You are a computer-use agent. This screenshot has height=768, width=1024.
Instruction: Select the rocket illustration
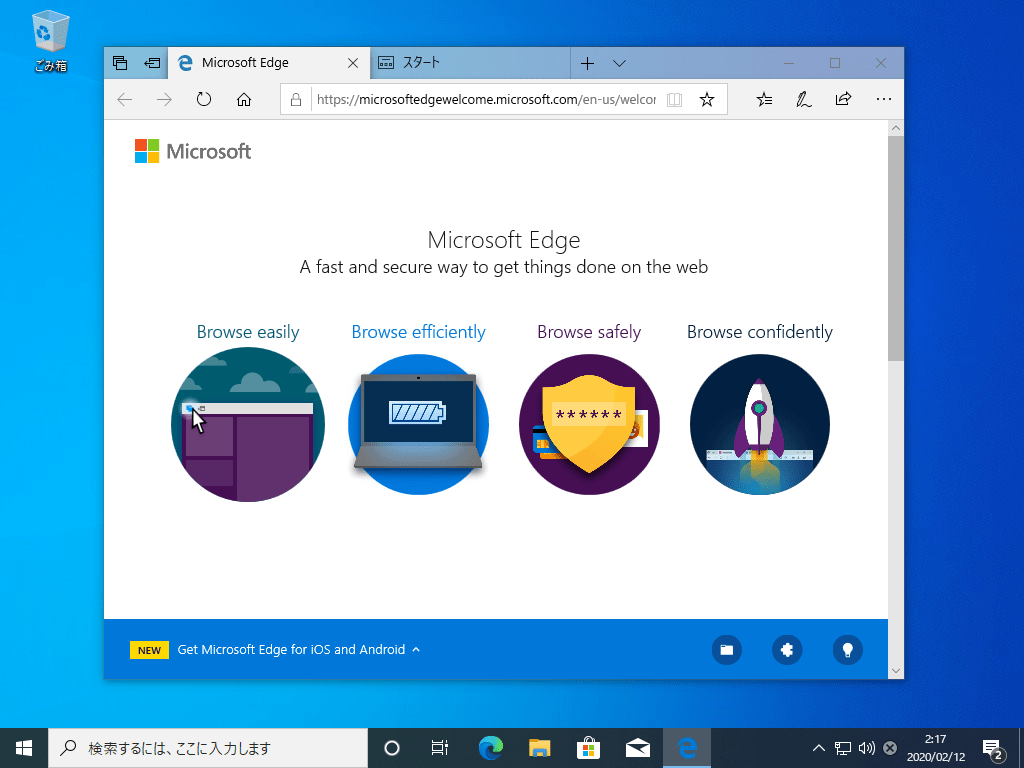[x=760, y=424]
